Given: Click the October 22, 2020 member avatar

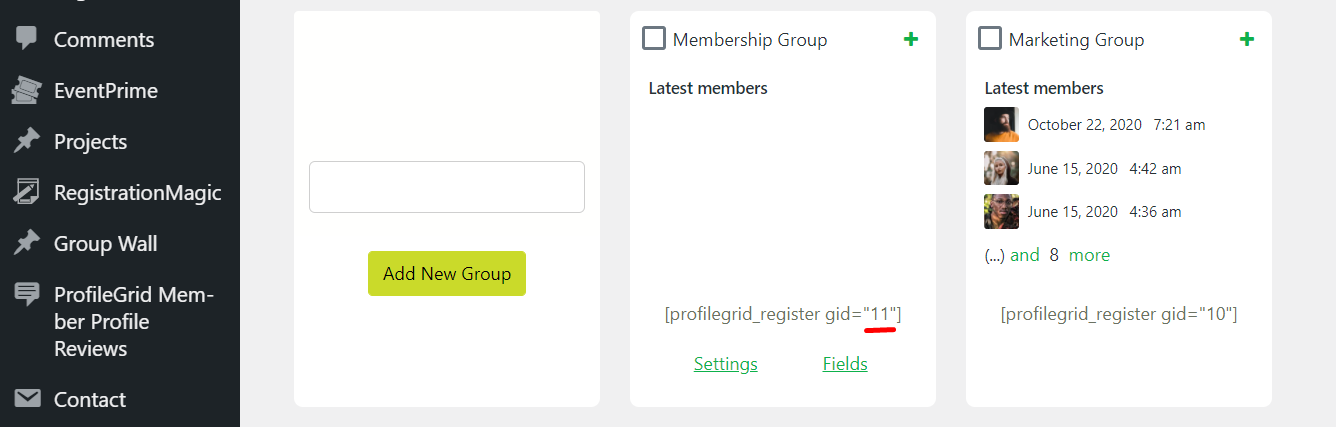Looking at the screenshot, I should pyautogui.click(x=1002, y=125).
